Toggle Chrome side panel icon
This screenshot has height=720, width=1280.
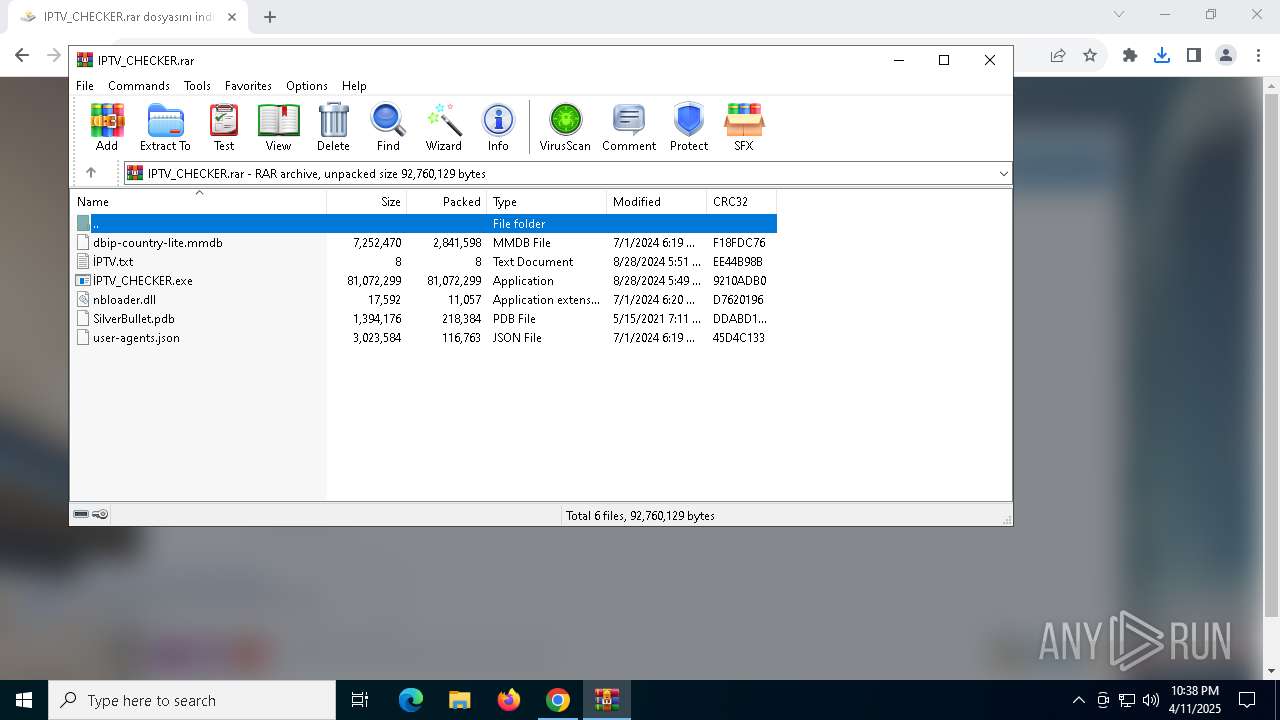tap(1194, 55)
